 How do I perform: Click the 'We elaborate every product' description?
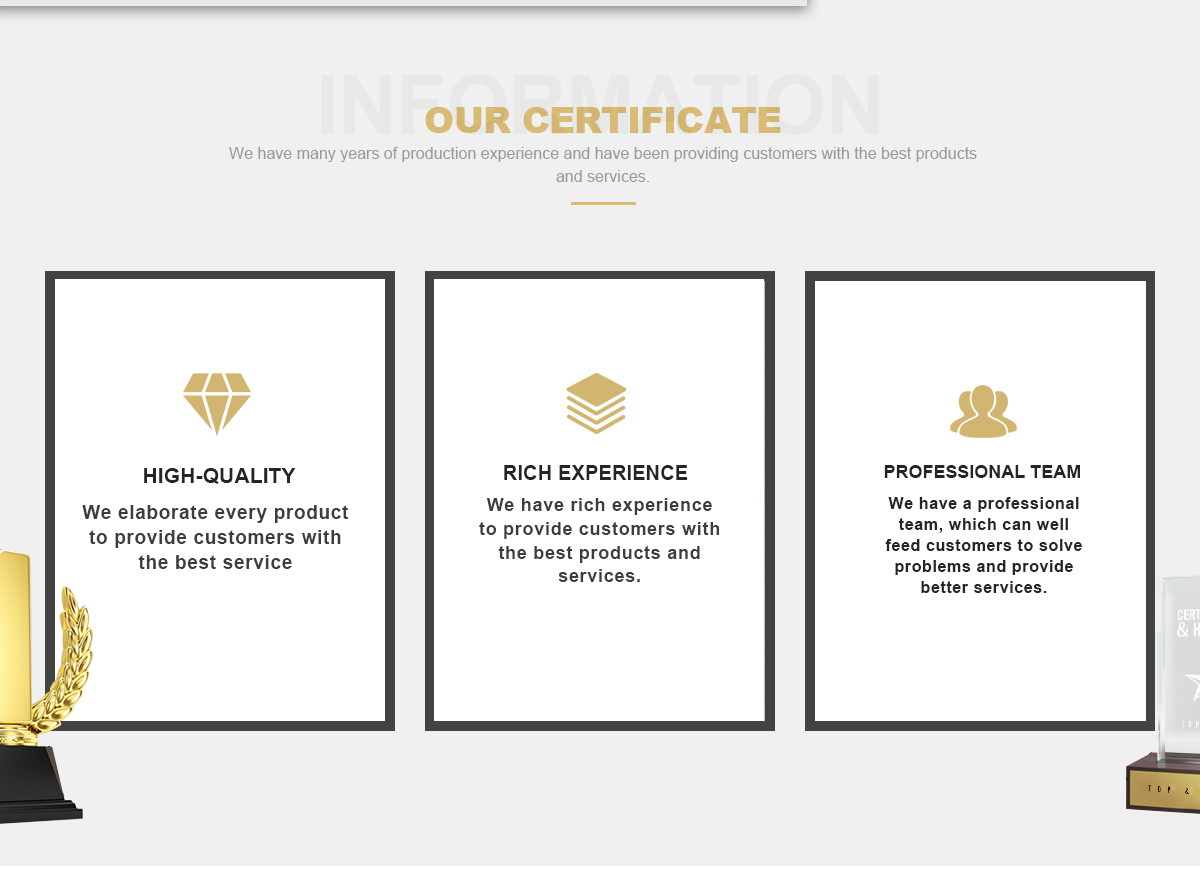pos(216,537)
